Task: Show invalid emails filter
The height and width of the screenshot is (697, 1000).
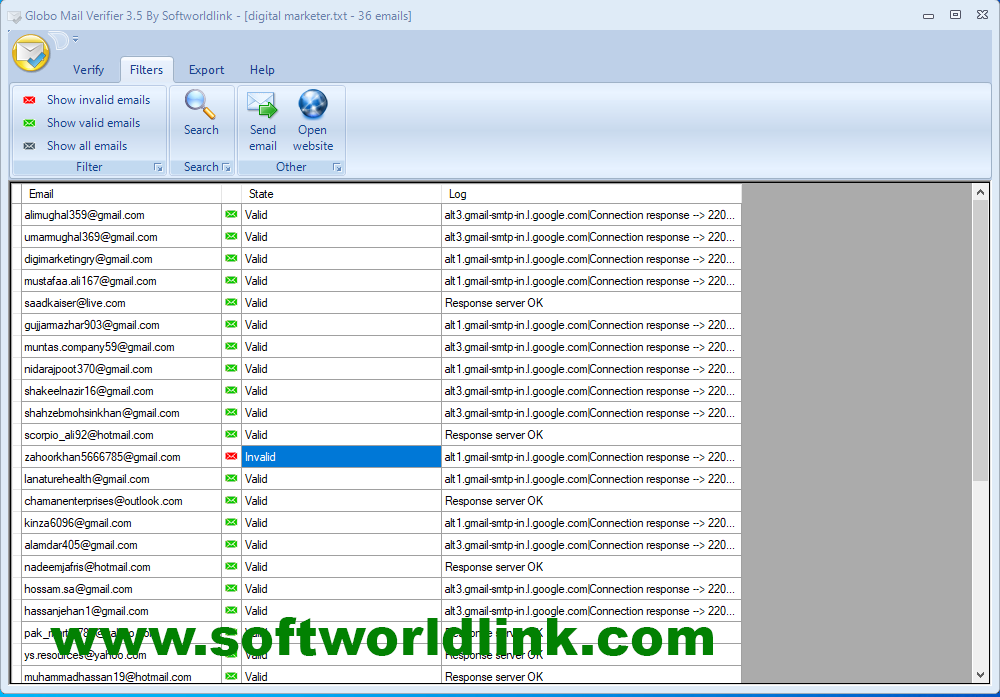Action: coord(98,100)
